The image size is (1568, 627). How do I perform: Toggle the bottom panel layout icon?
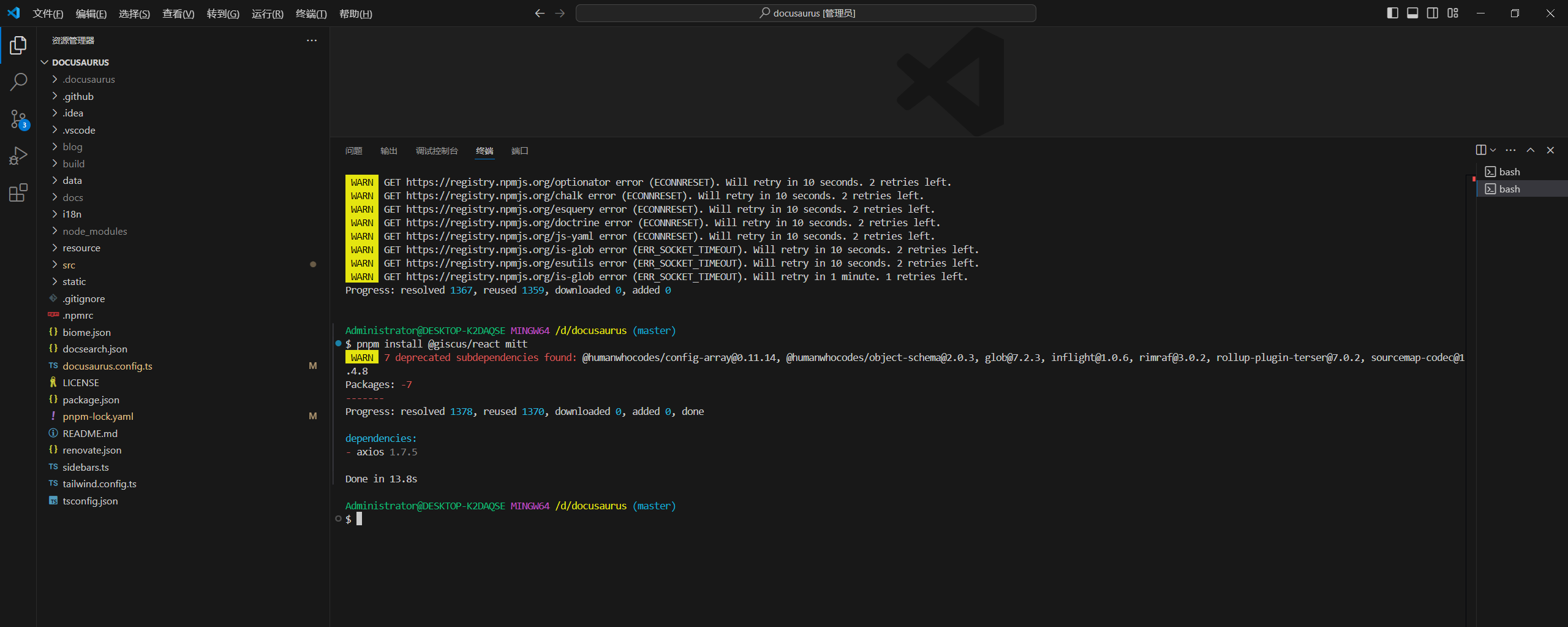point(1412,13)
